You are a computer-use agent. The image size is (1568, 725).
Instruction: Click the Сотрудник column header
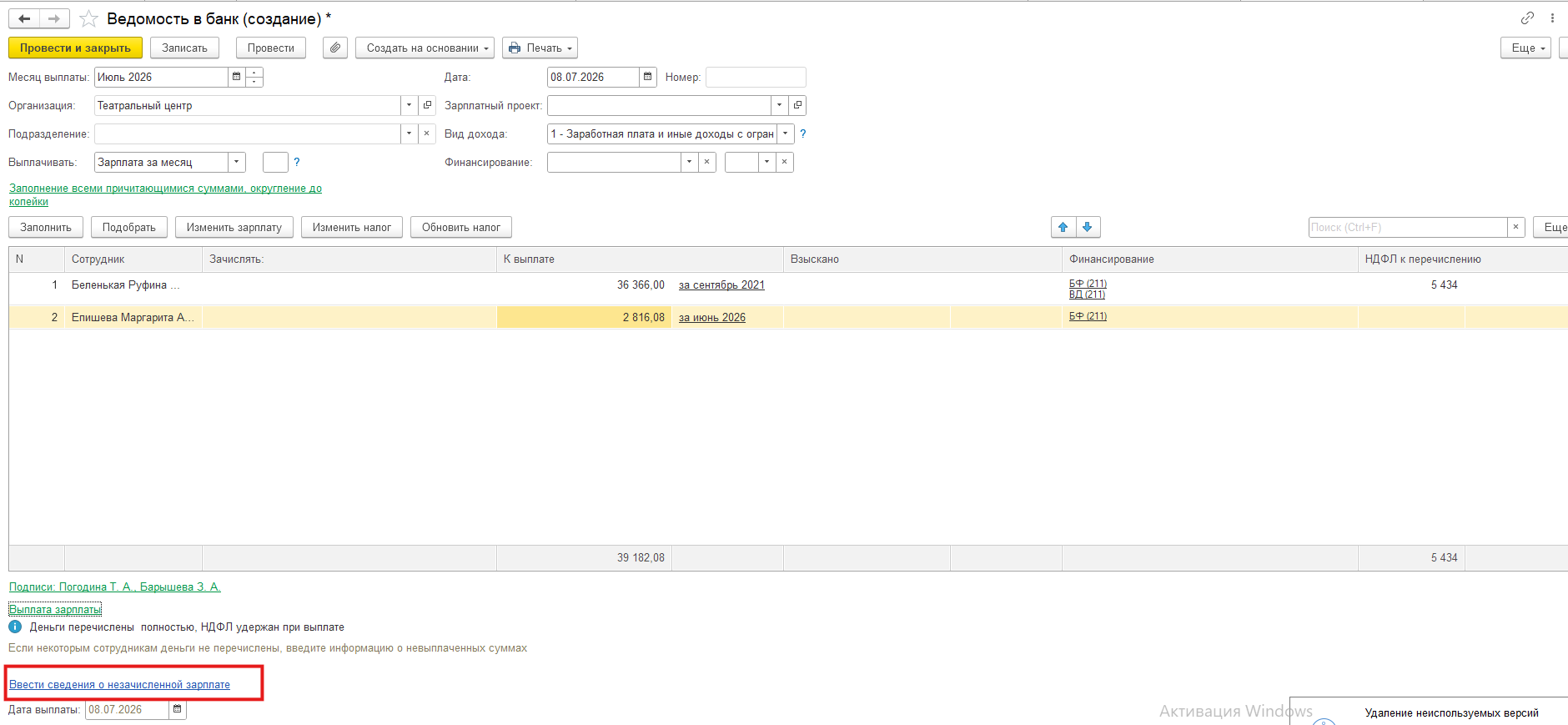click(133, 259)
